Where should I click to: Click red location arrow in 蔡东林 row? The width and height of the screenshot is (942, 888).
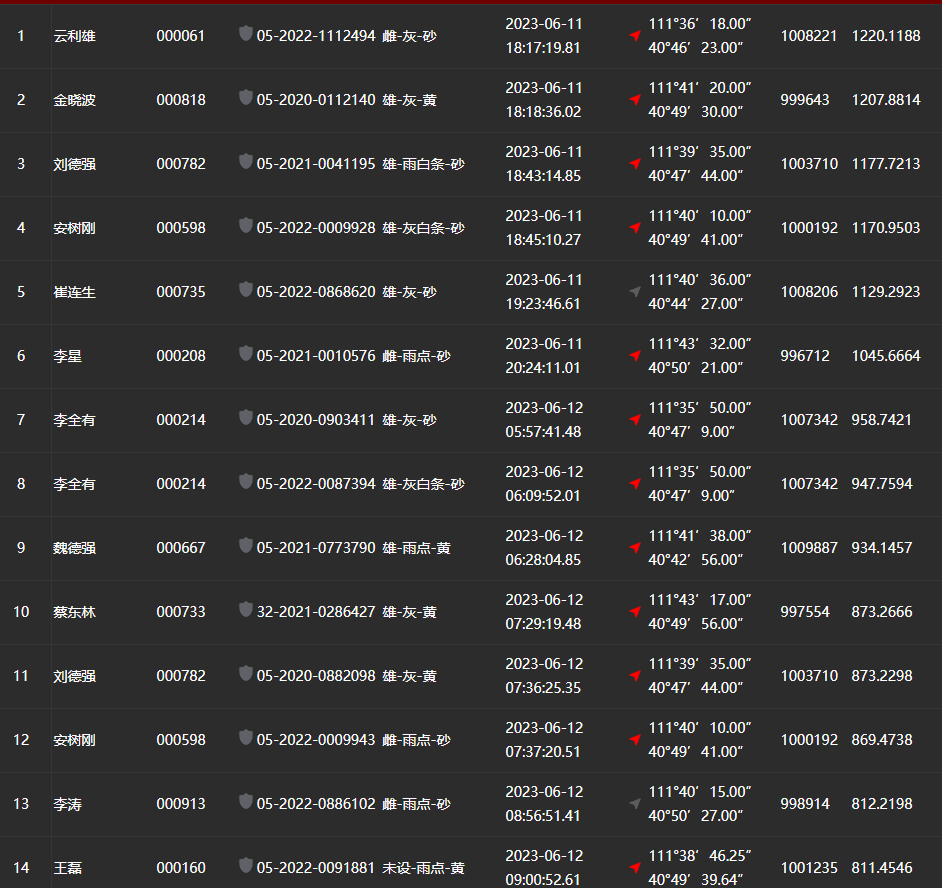[x=635, y=612]
